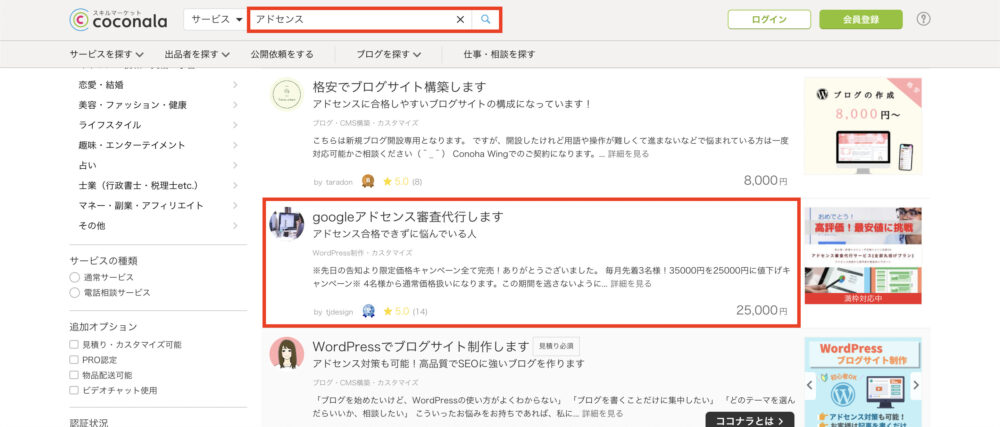This screenshot has height=427, width=1000.
Task: Show next image of WordPress banner
Action: [x=916, y=385]
